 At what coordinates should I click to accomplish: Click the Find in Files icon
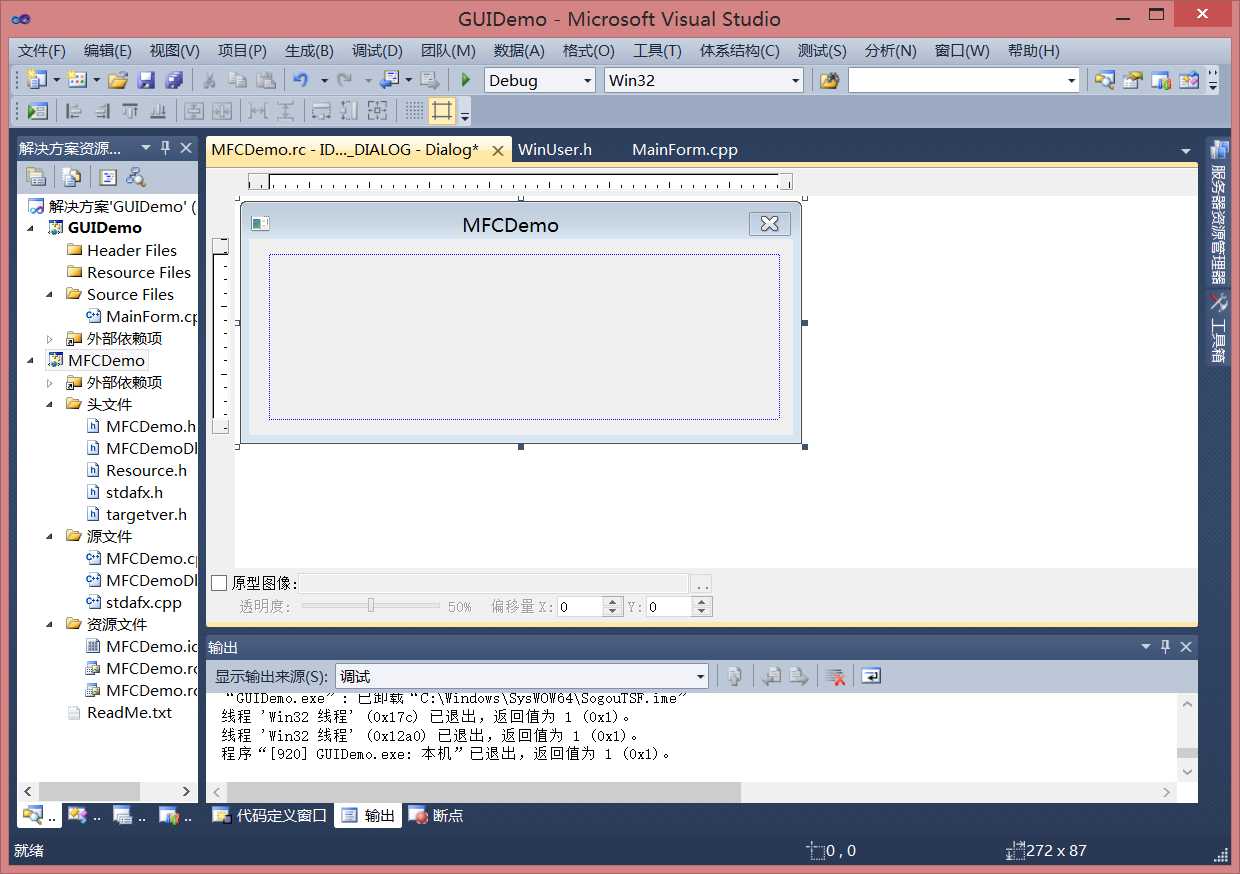tap(829, 80)
